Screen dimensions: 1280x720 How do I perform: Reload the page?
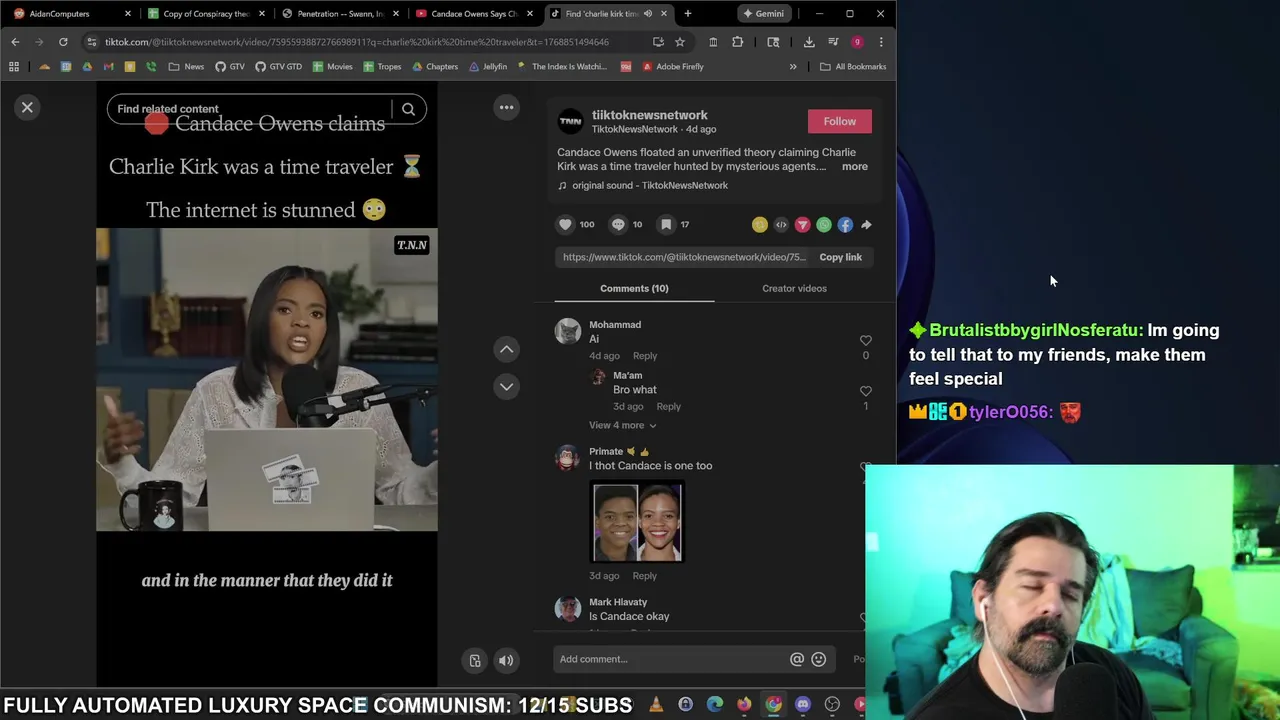point(63,42)
